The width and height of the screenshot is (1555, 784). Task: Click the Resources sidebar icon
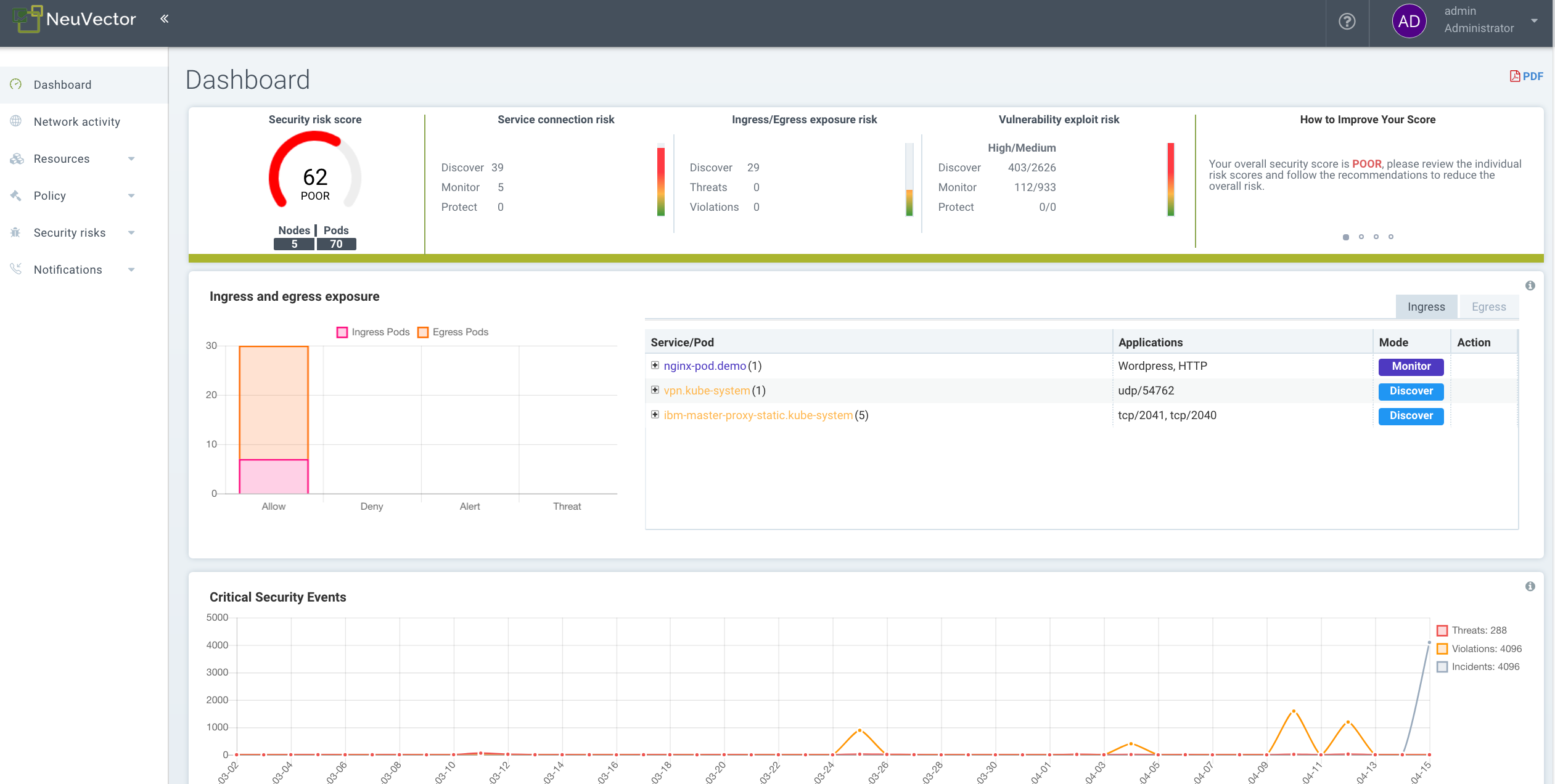tap(15, 158)
